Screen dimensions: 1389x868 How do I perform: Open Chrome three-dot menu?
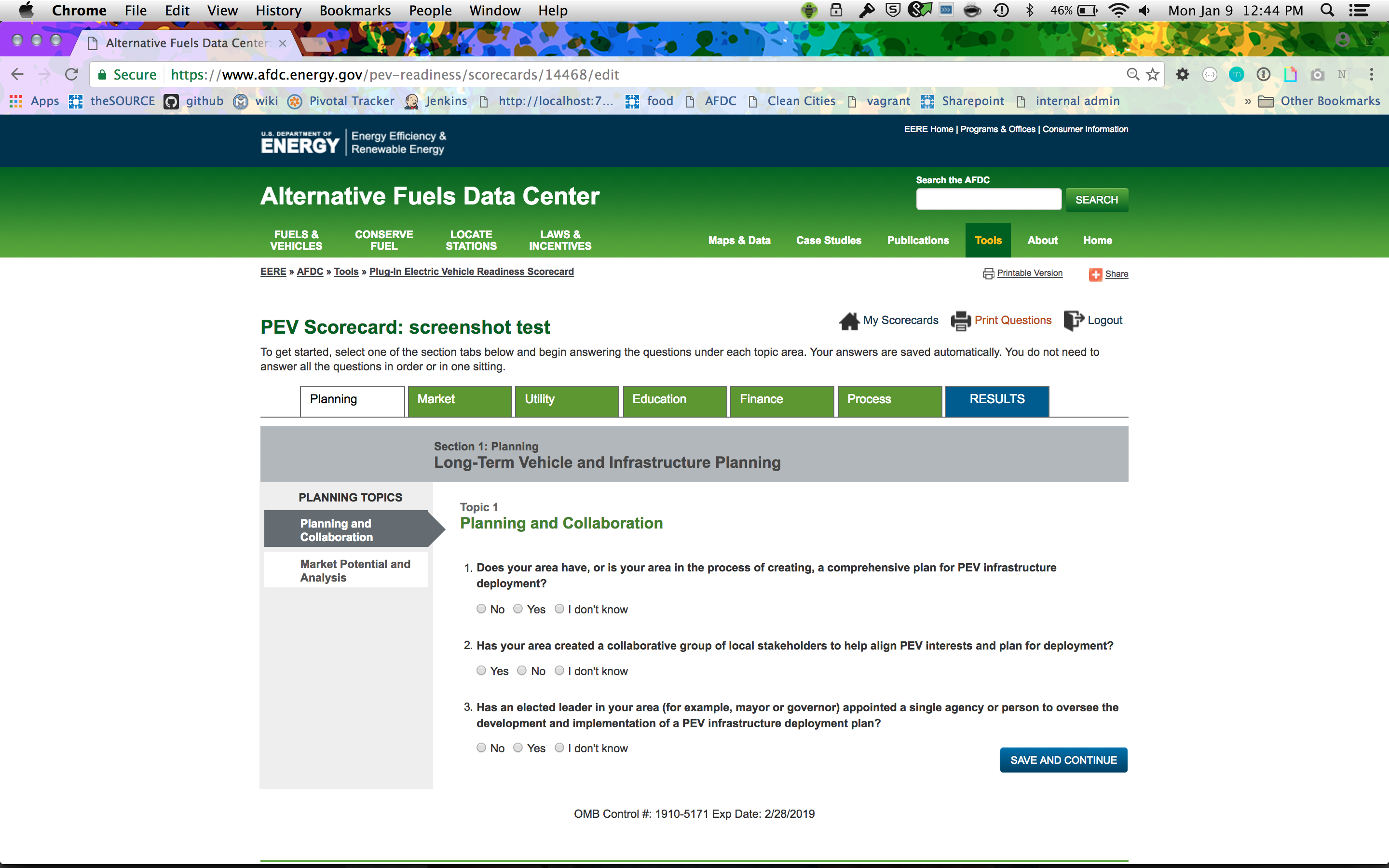(x=1371, y=75)
